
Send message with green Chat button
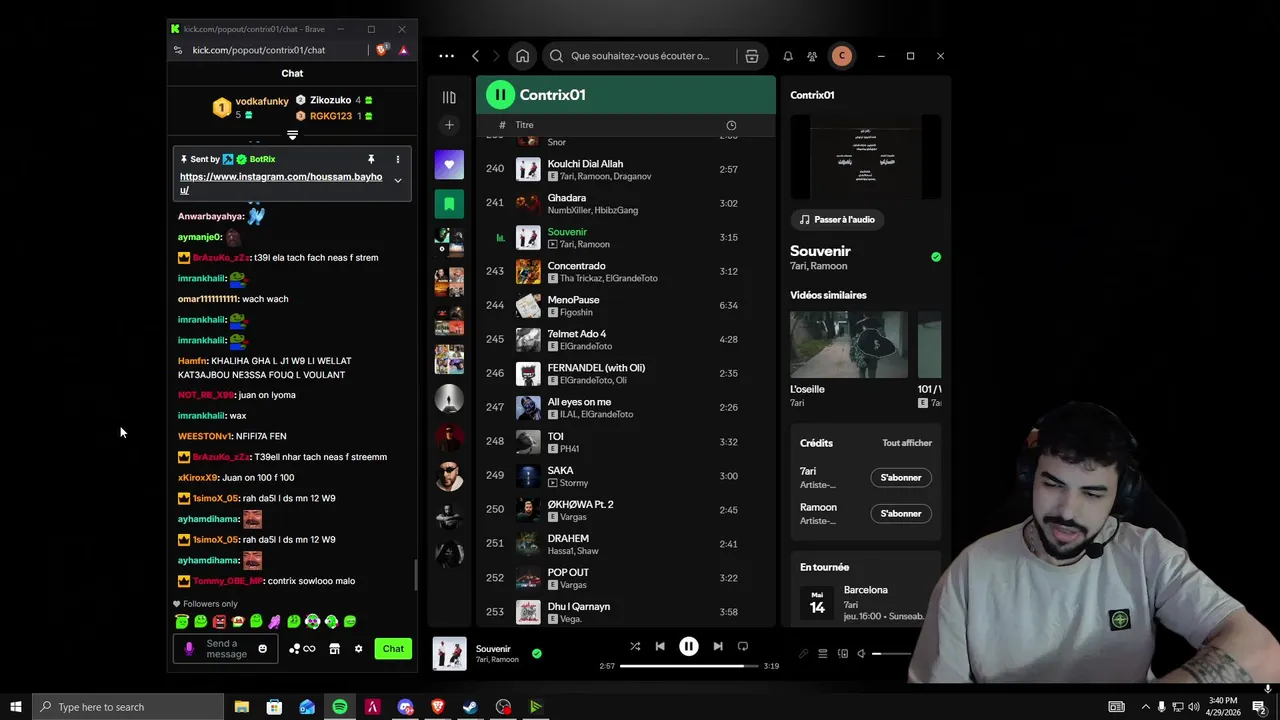[x=393, y=649]
